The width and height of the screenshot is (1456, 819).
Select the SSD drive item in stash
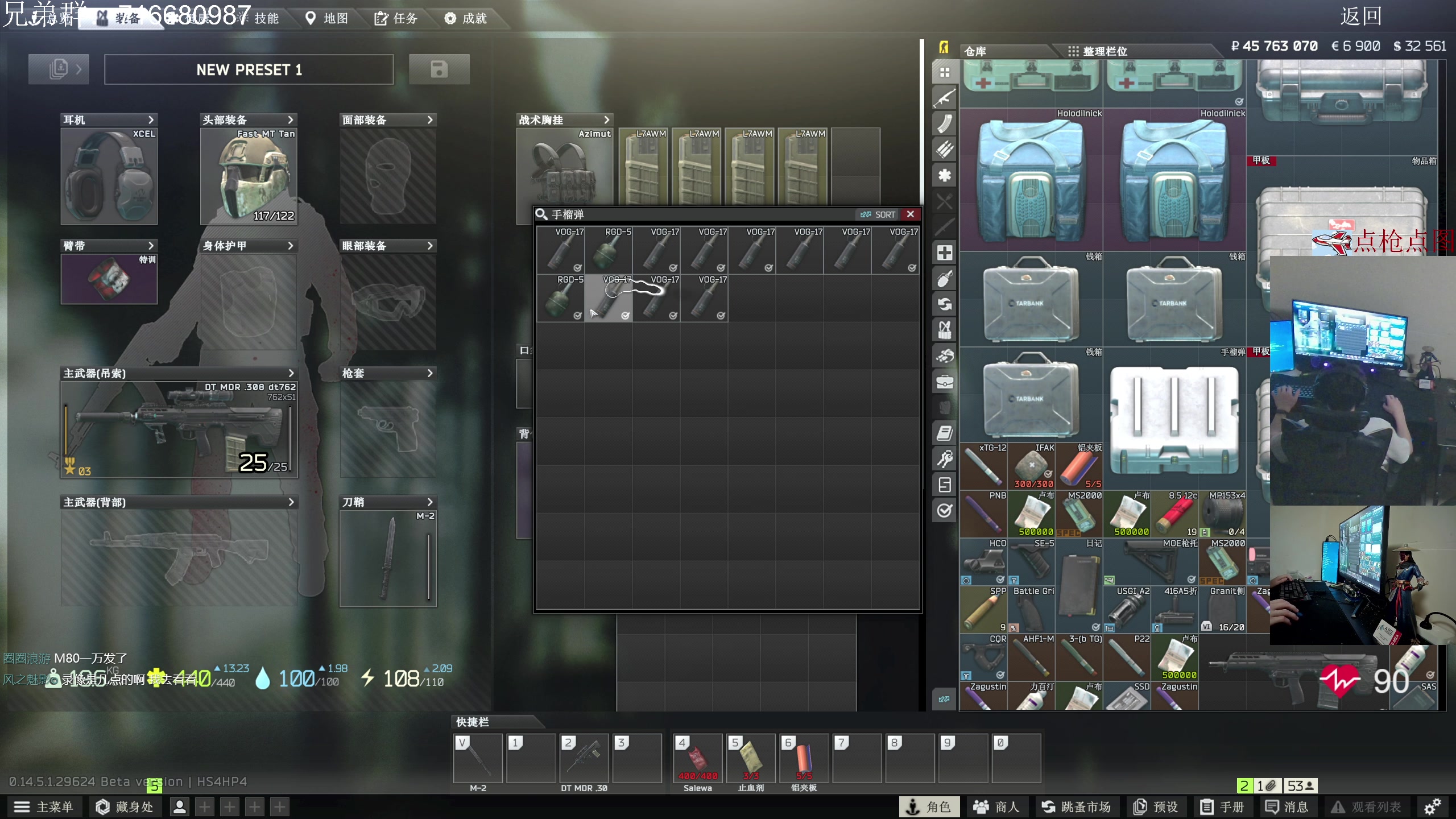point(1127,696)
